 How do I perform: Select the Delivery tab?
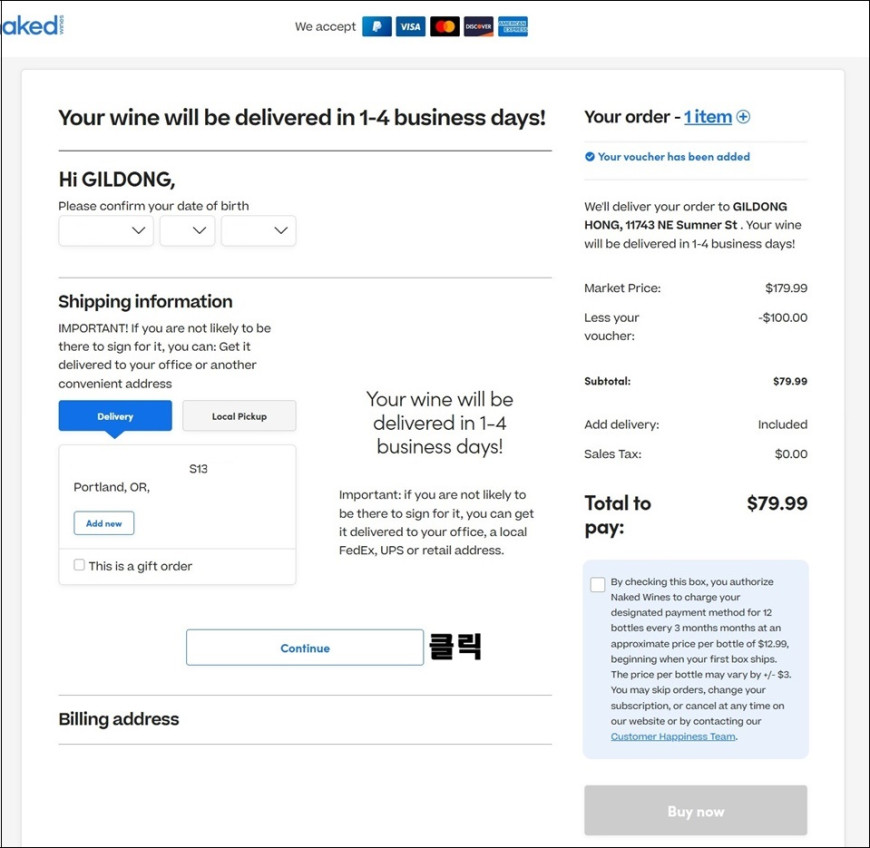click(115, 416)
